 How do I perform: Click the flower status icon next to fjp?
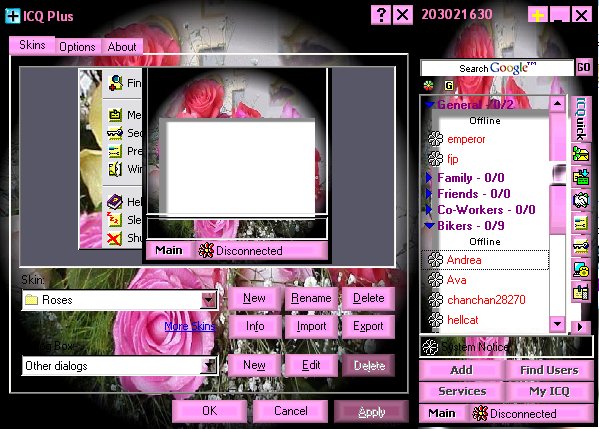[x=435, y=159]
